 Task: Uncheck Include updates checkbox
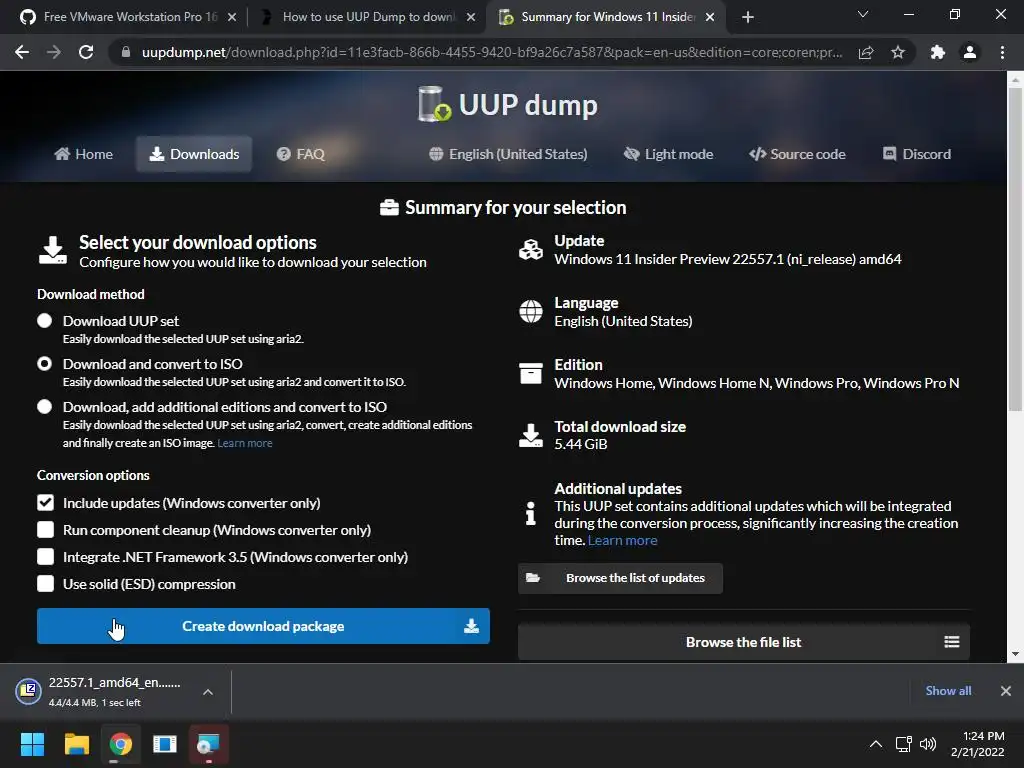tap(45, 503)
